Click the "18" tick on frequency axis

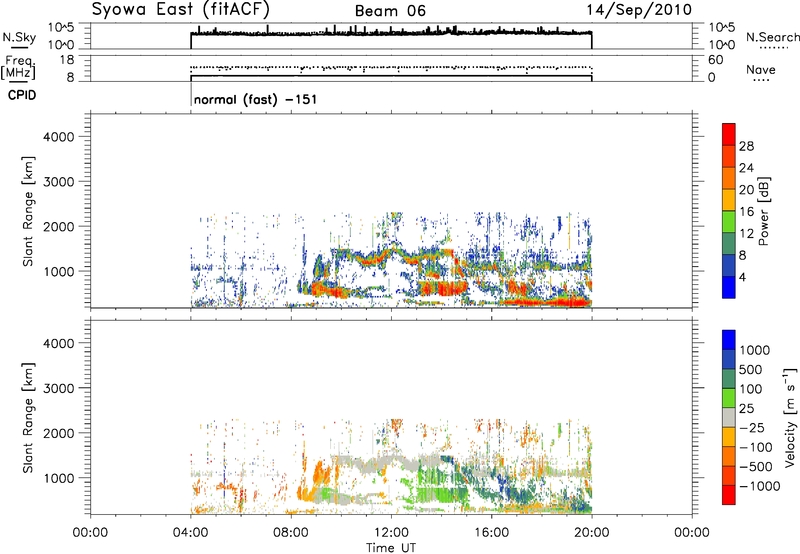[x=67, y=60]
